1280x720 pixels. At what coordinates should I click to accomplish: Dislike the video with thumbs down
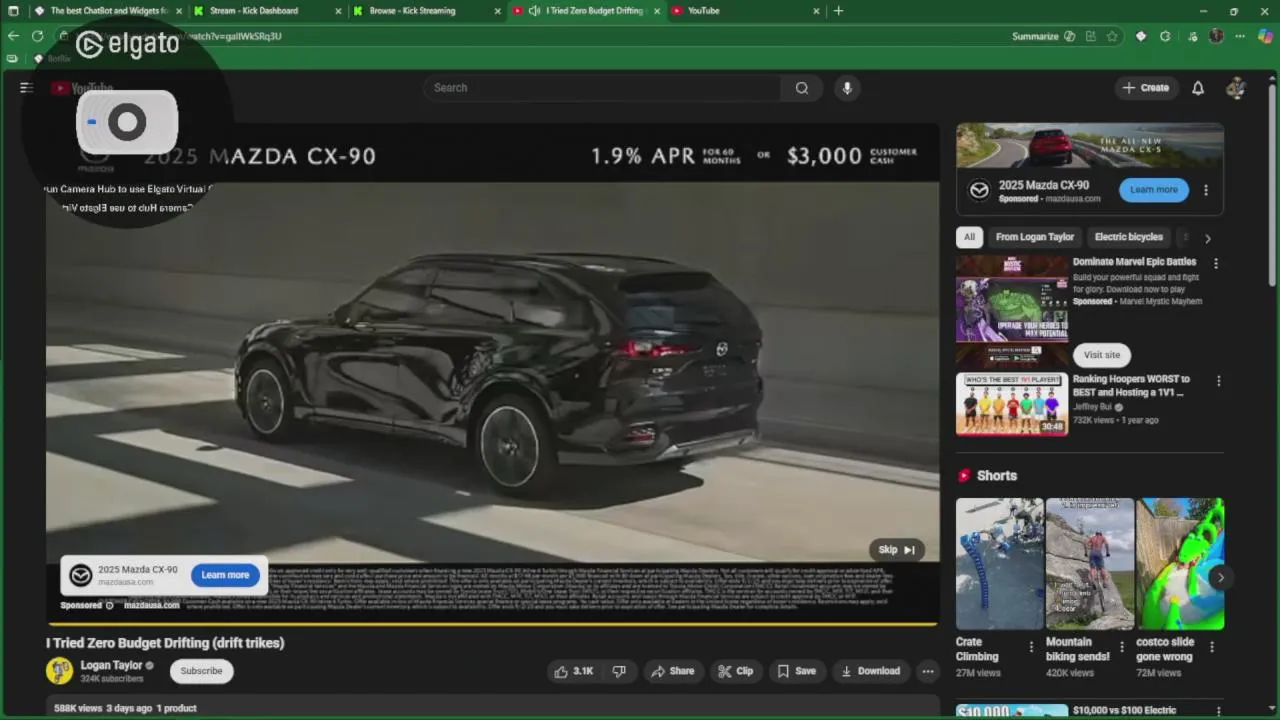619,671
